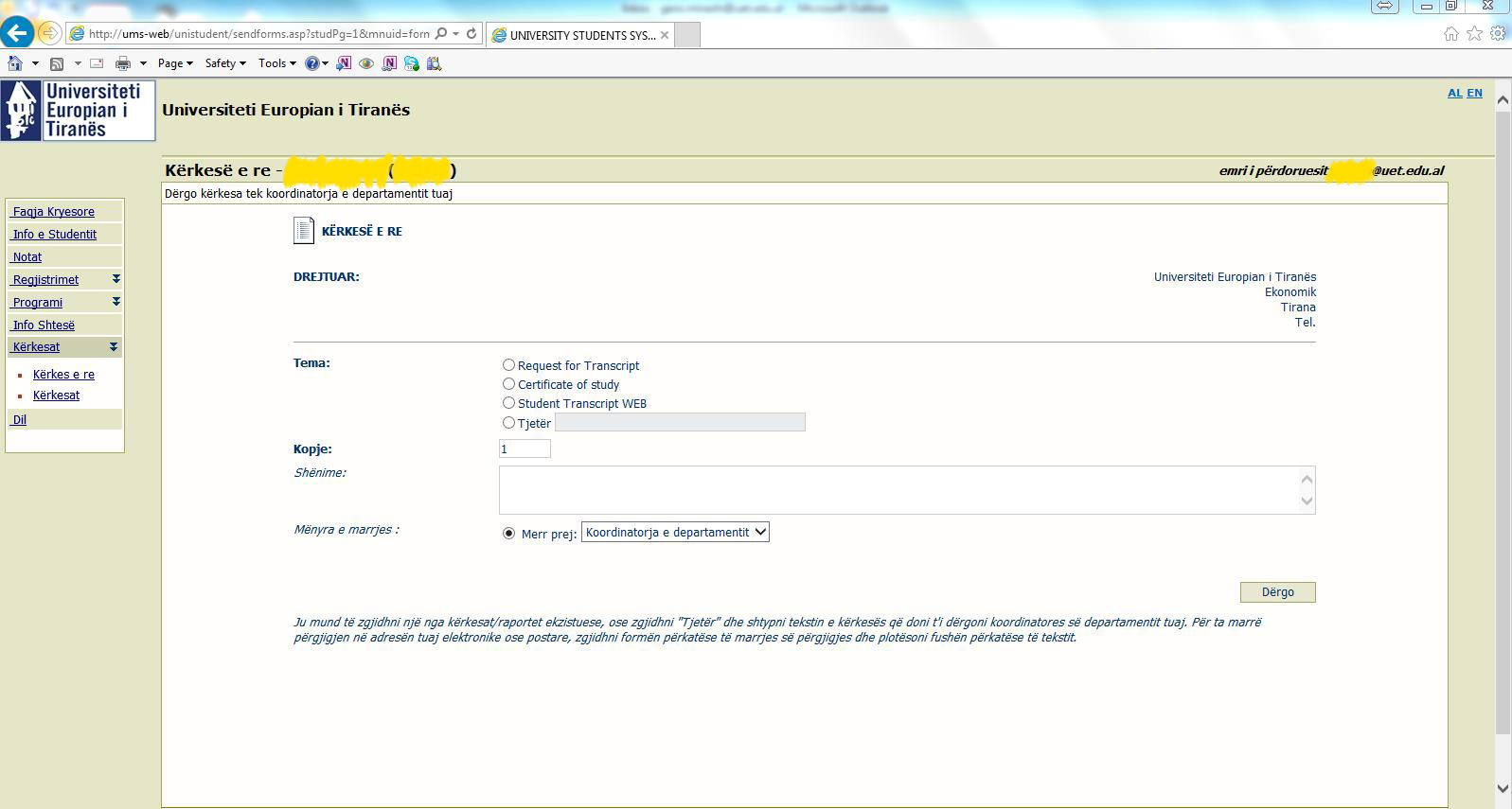The height and width of the screenshot is (809, 1512).
Task: Open the Safety menu
Action: pyautogui.click(x=225, y=63)
